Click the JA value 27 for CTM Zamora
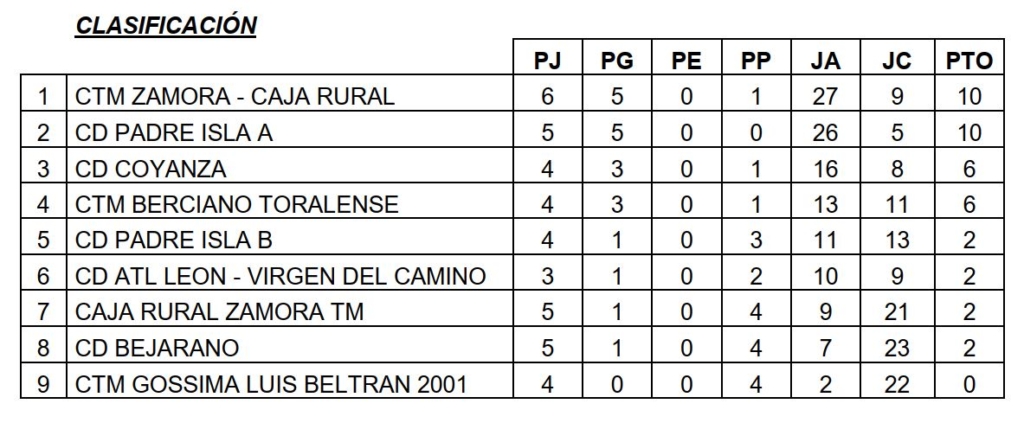1024x423 pixels. 826,97
